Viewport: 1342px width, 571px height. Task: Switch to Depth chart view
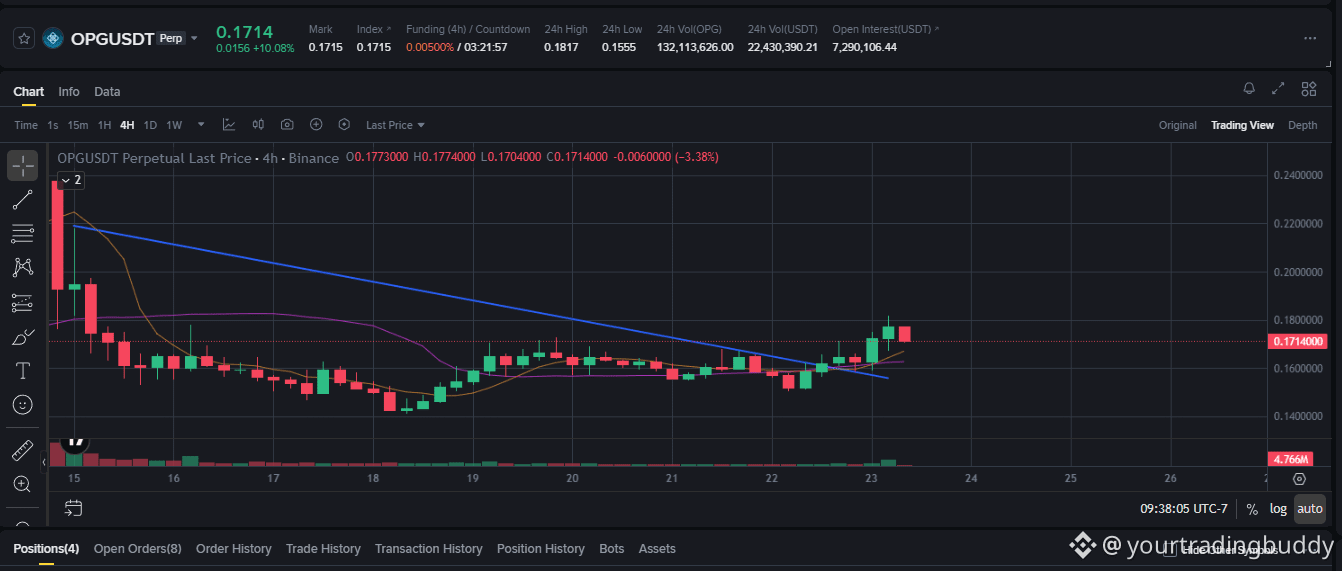1302,125
